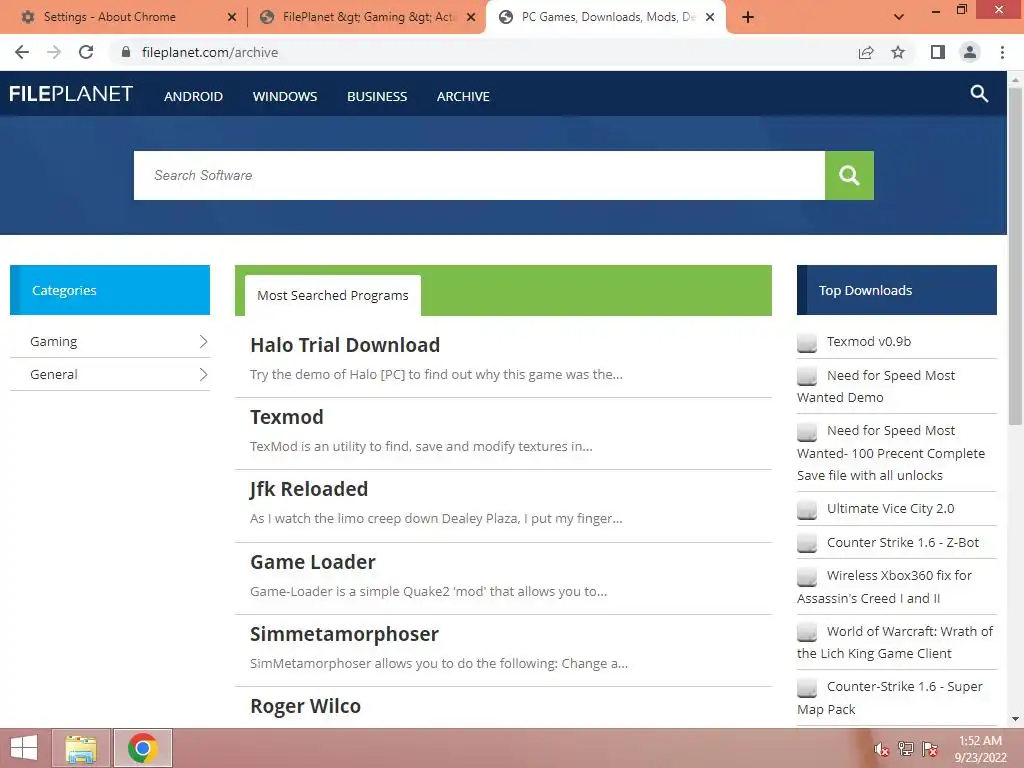
Task: Click the address bar URL
Action: (x=210, y=52)
